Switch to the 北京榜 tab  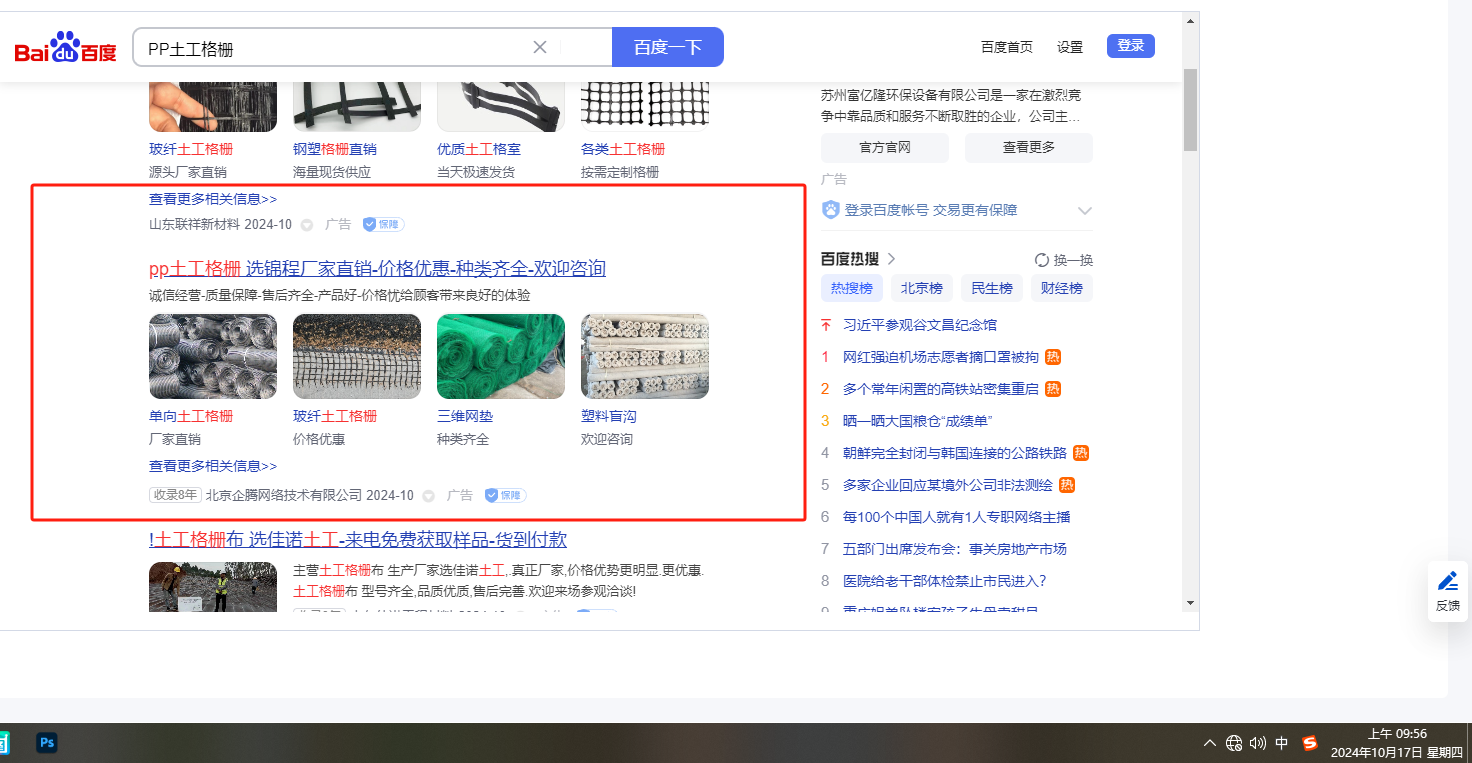coord(922,289)
